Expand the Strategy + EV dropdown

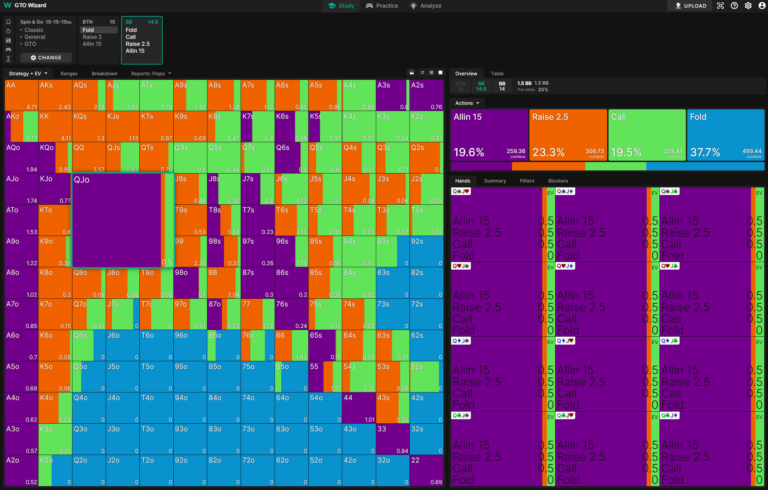(30, 73)
